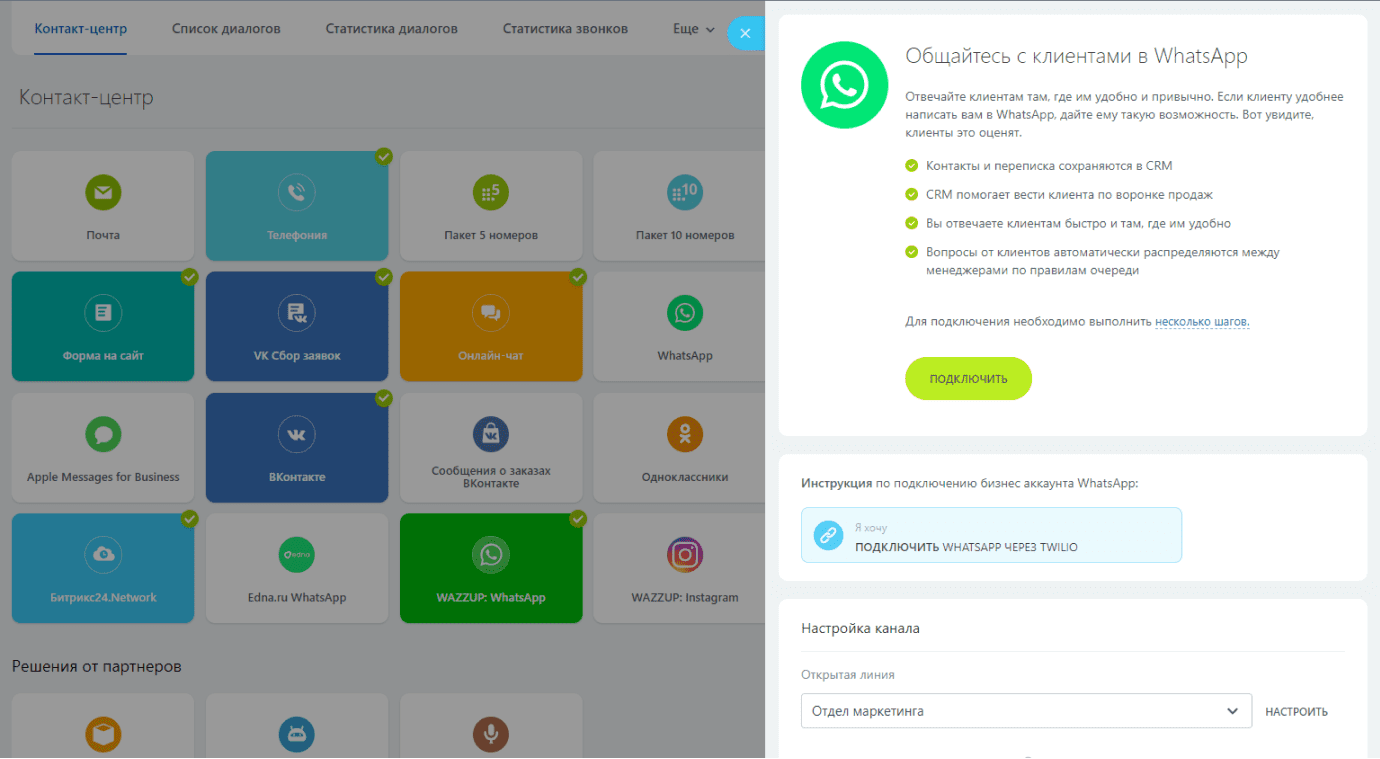The height and width of the screenshot is (759, 1380).
Task: Expand the Еще menu
Action: click(x=694, y=29)
